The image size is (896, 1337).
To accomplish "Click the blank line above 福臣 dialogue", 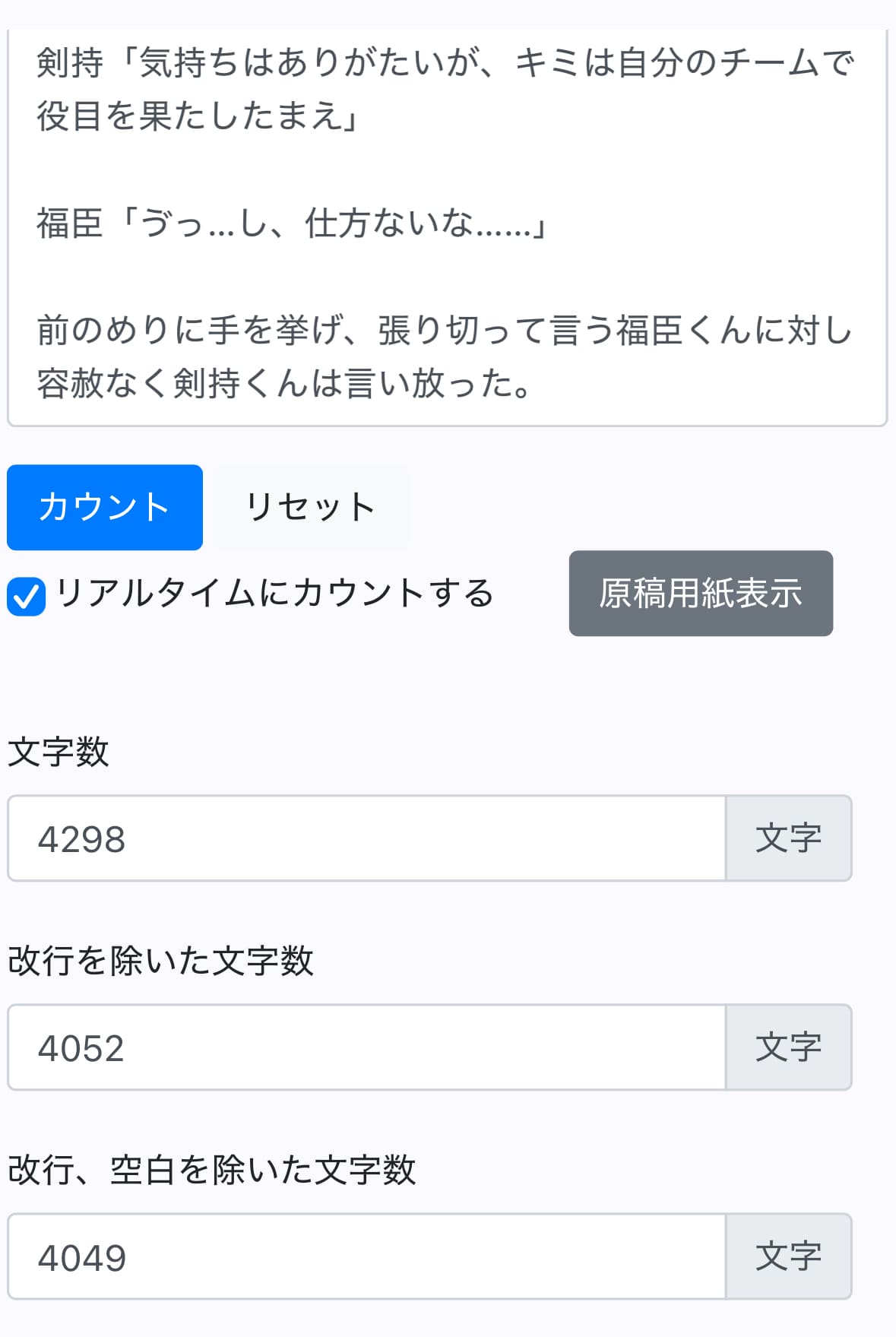I will click(x=445, y=170).
